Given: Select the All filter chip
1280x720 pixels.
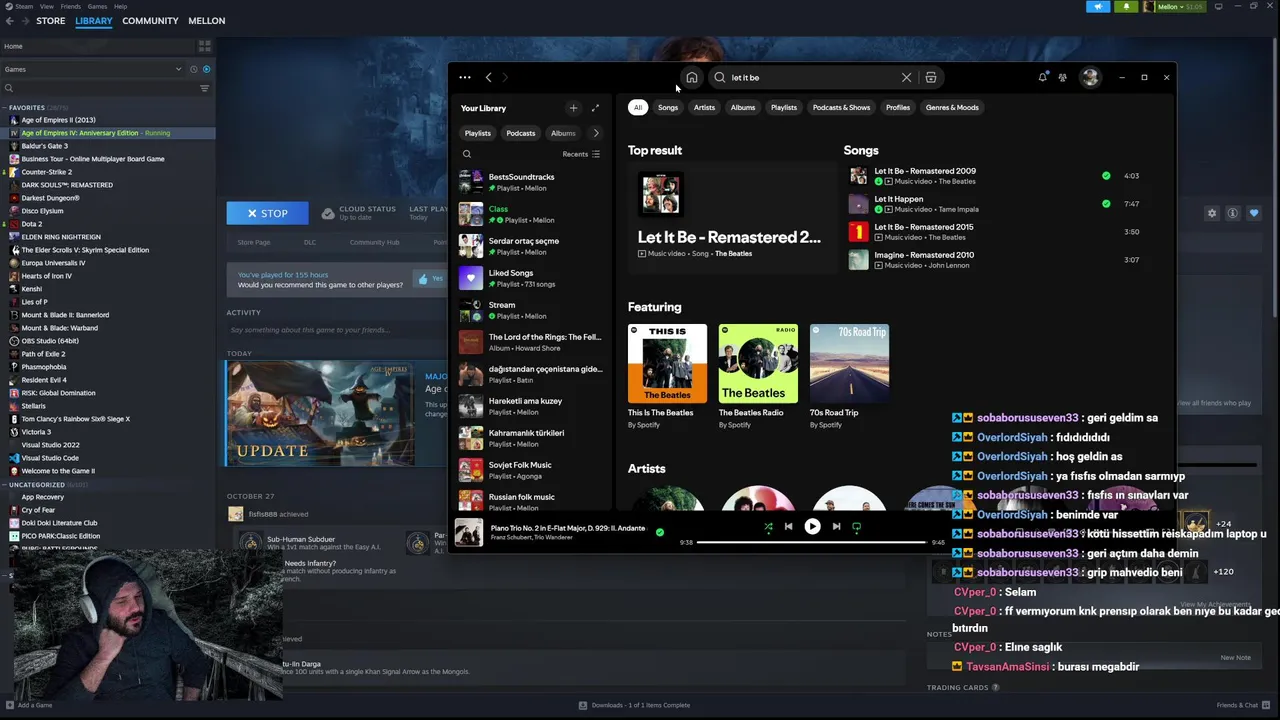Looking at the screenshot, I should [x=637, y=107].
